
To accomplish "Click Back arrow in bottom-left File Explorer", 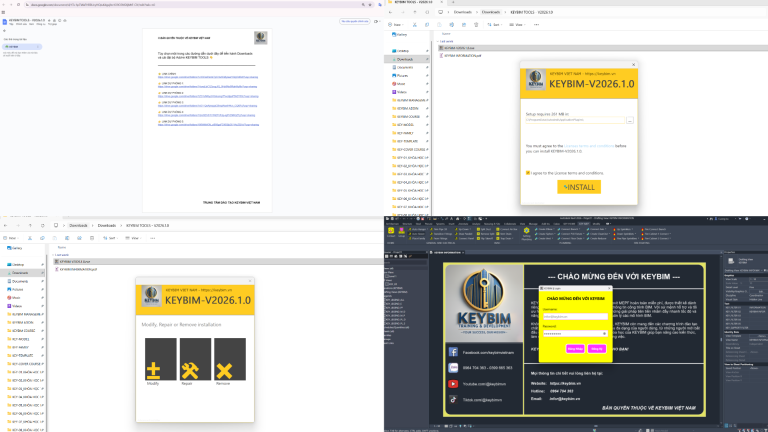I will 5,226.
